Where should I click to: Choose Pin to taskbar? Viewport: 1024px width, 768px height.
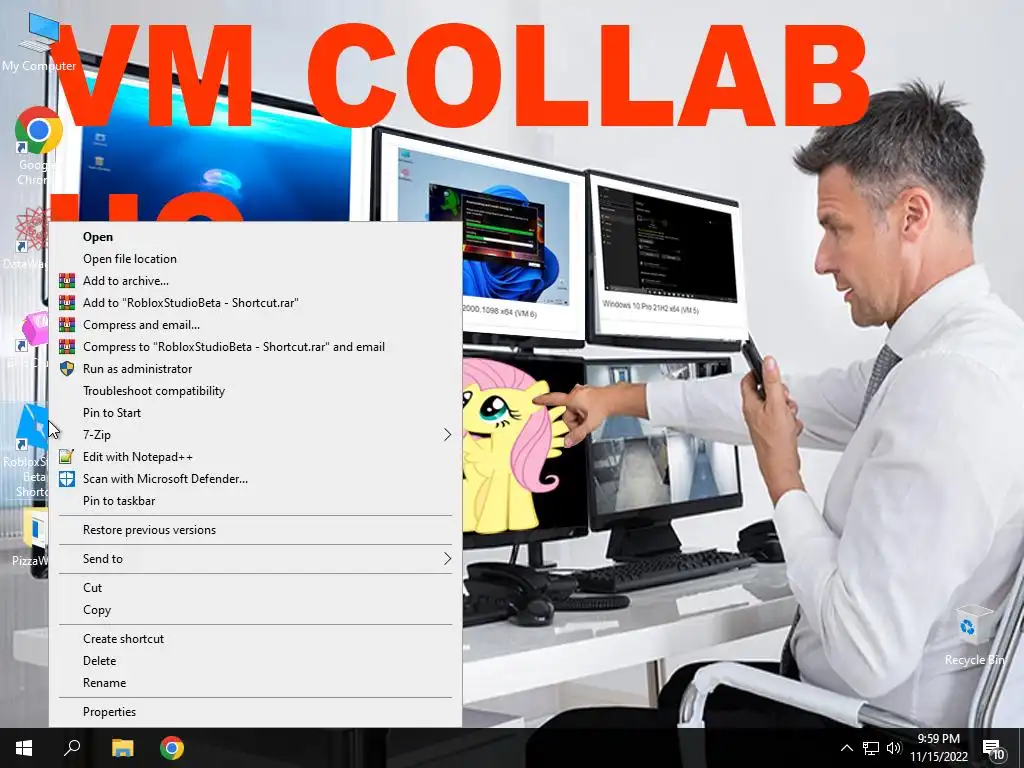[x=255, y=501]
